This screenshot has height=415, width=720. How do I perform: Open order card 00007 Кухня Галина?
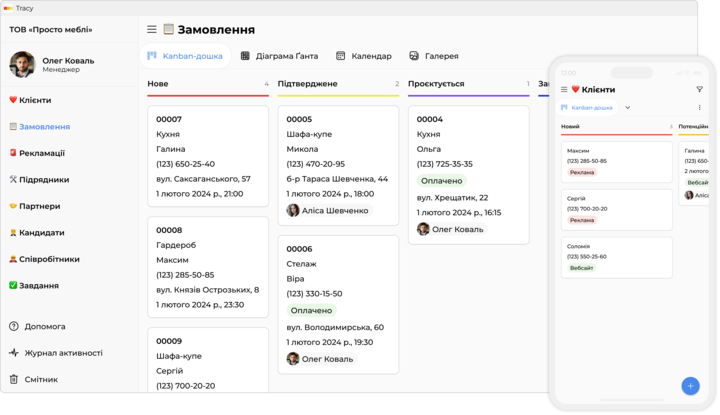pos(208,156)
